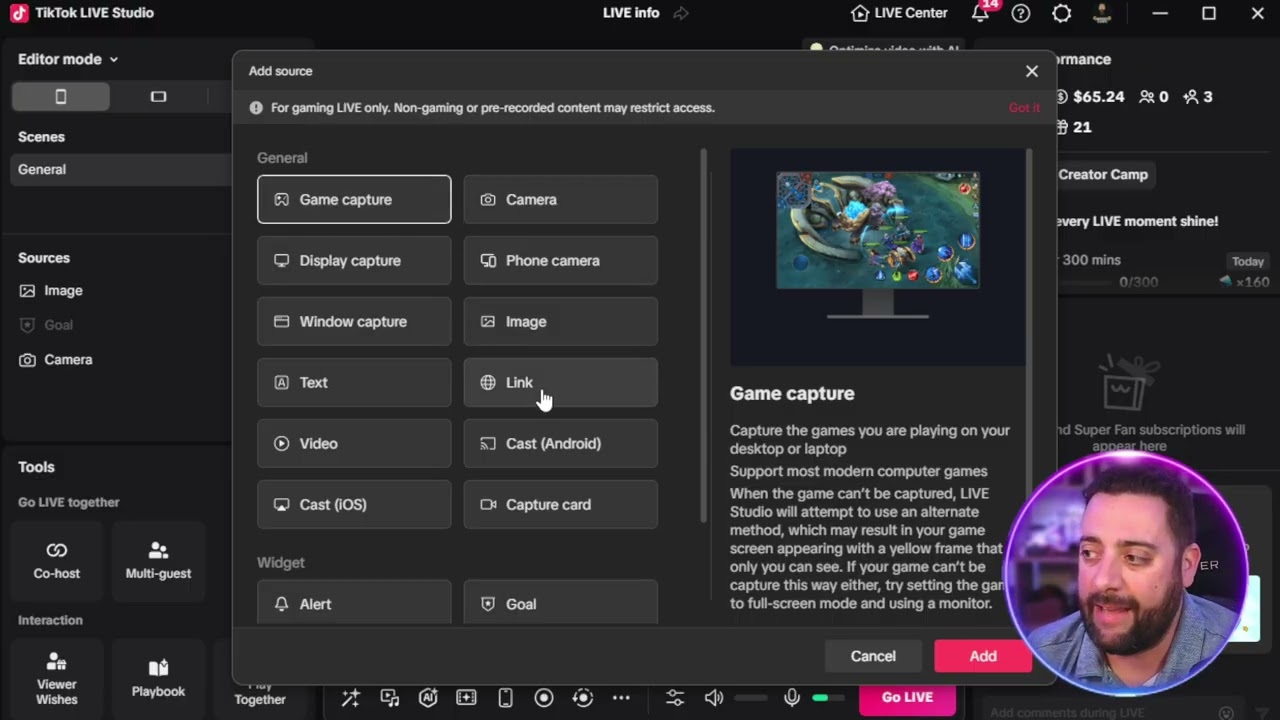The image size is (1280, 720).
Task: Adjust the speaker volume slider
Action: pyautogui.click(x=752, y=698)
